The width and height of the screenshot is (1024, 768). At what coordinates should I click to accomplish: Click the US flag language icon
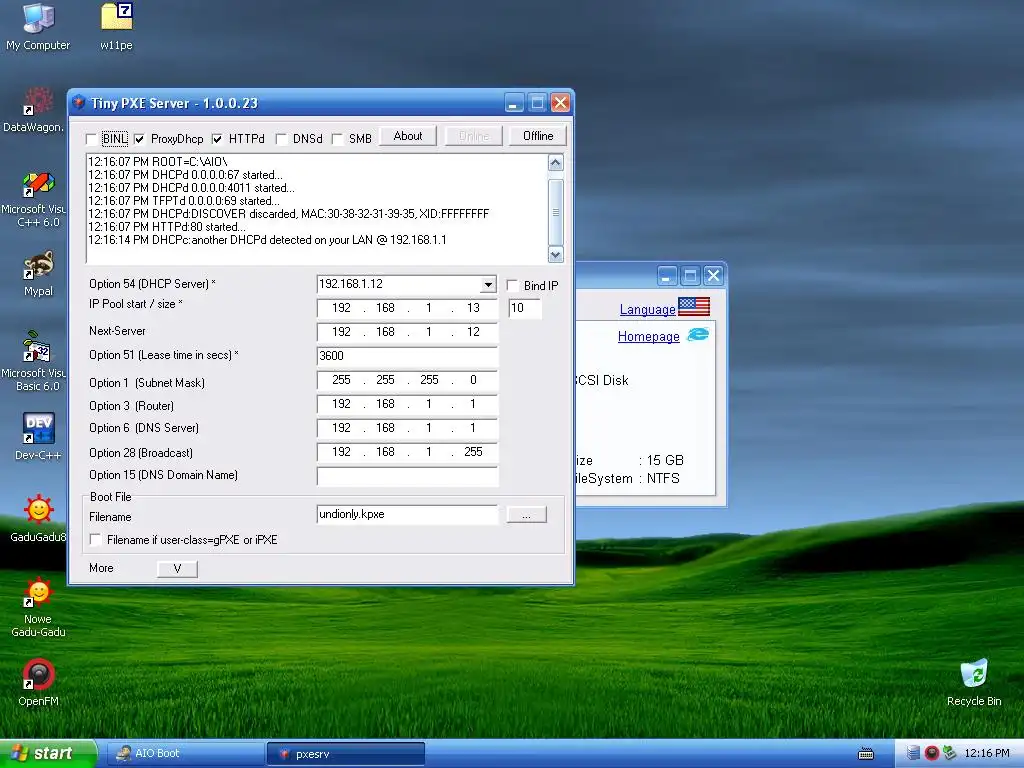(x=694, y=306)
